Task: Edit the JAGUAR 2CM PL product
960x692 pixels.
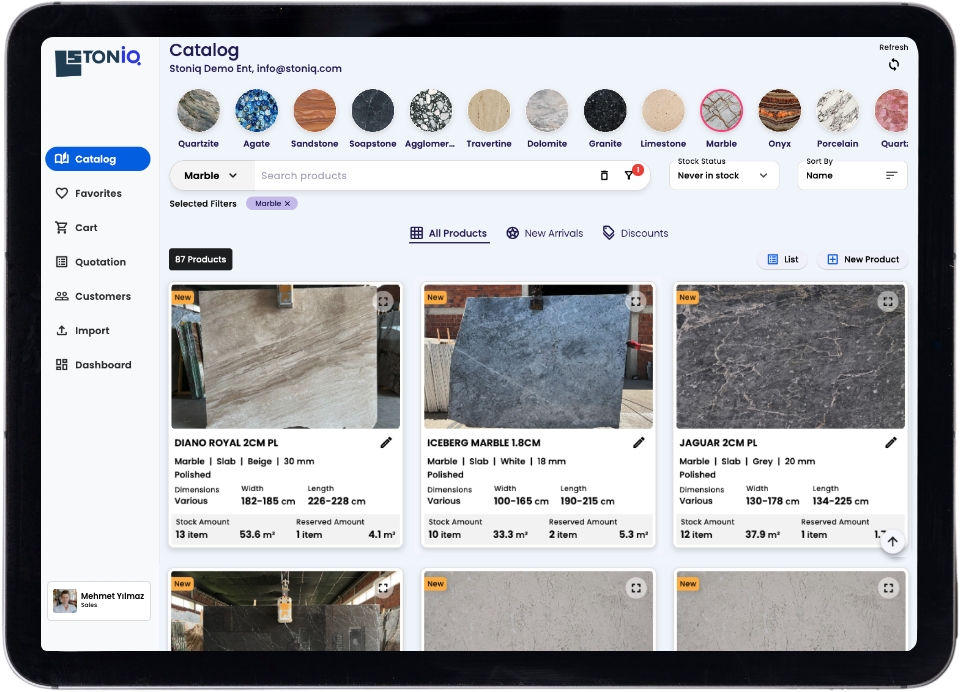Action: (891, 443)
